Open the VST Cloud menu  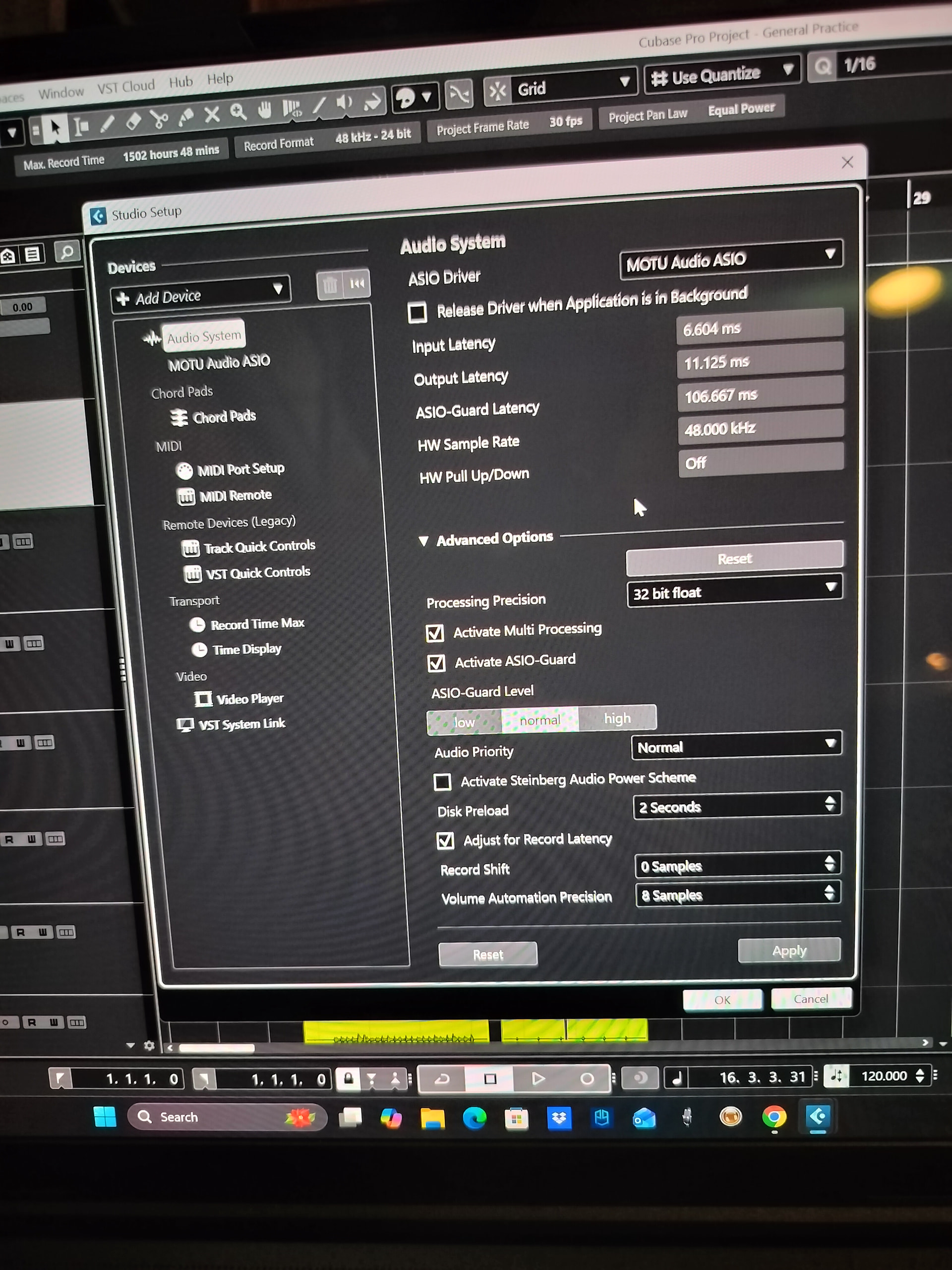[x=125, y=87]
